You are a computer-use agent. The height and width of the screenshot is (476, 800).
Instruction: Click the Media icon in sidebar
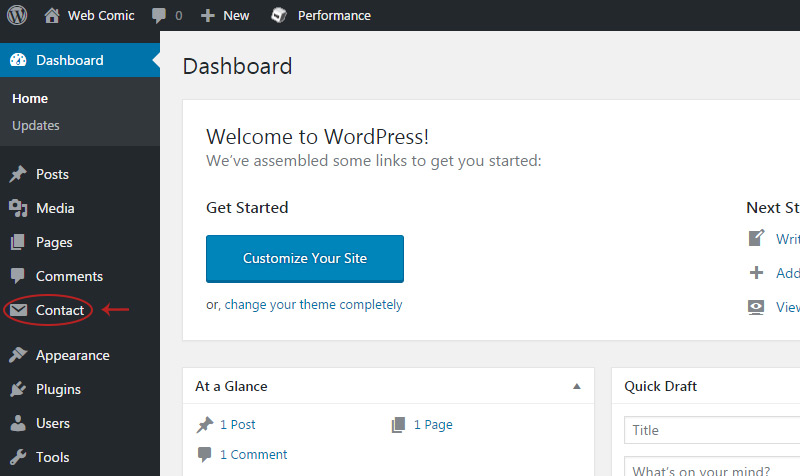(18, 208)
